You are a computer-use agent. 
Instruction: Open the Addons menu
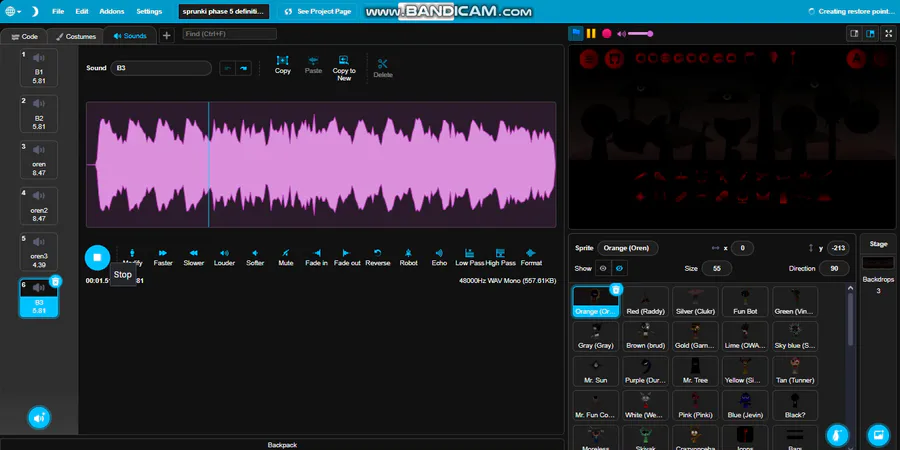[111, 11]
